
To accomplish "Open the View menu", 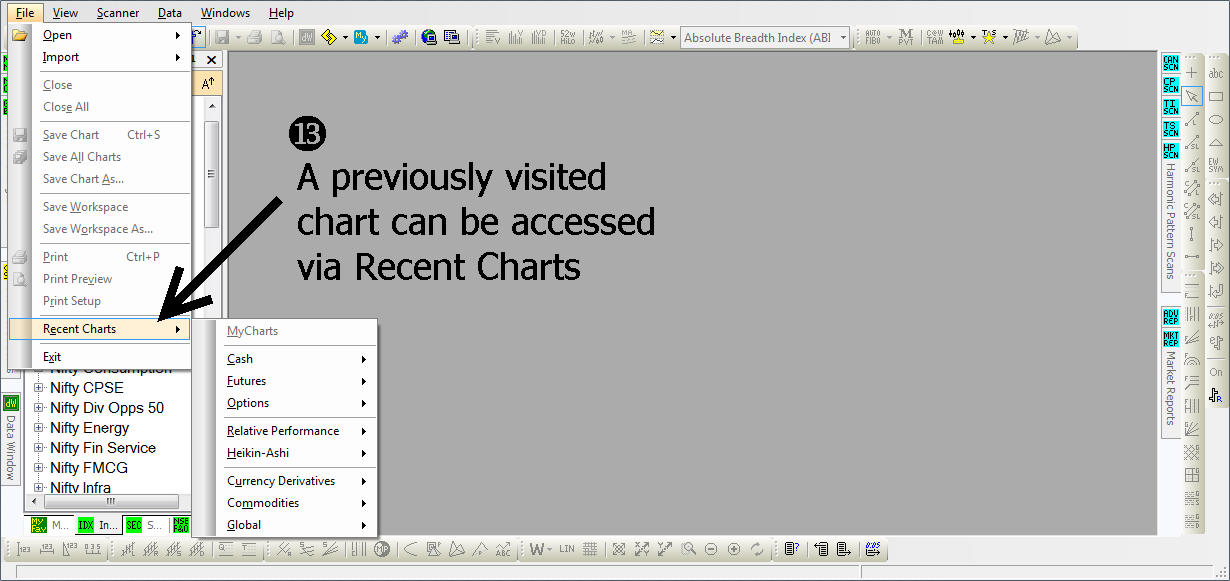I will pyautogui.click(x=65, y=13).
